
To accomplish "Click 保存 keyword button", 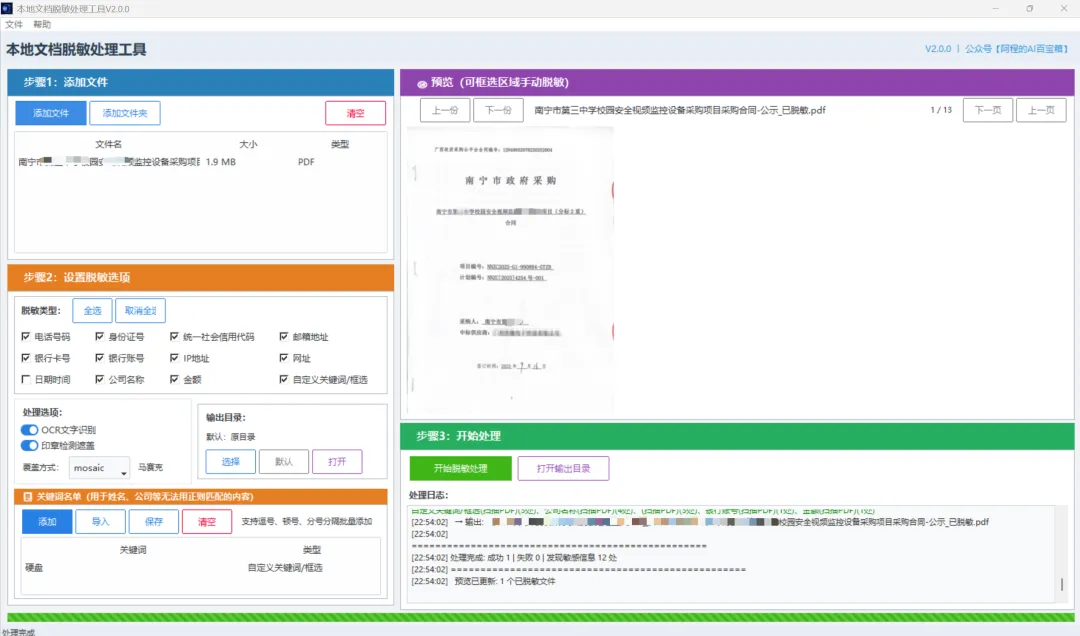I will pyautogui.click(x=154, y=522).
